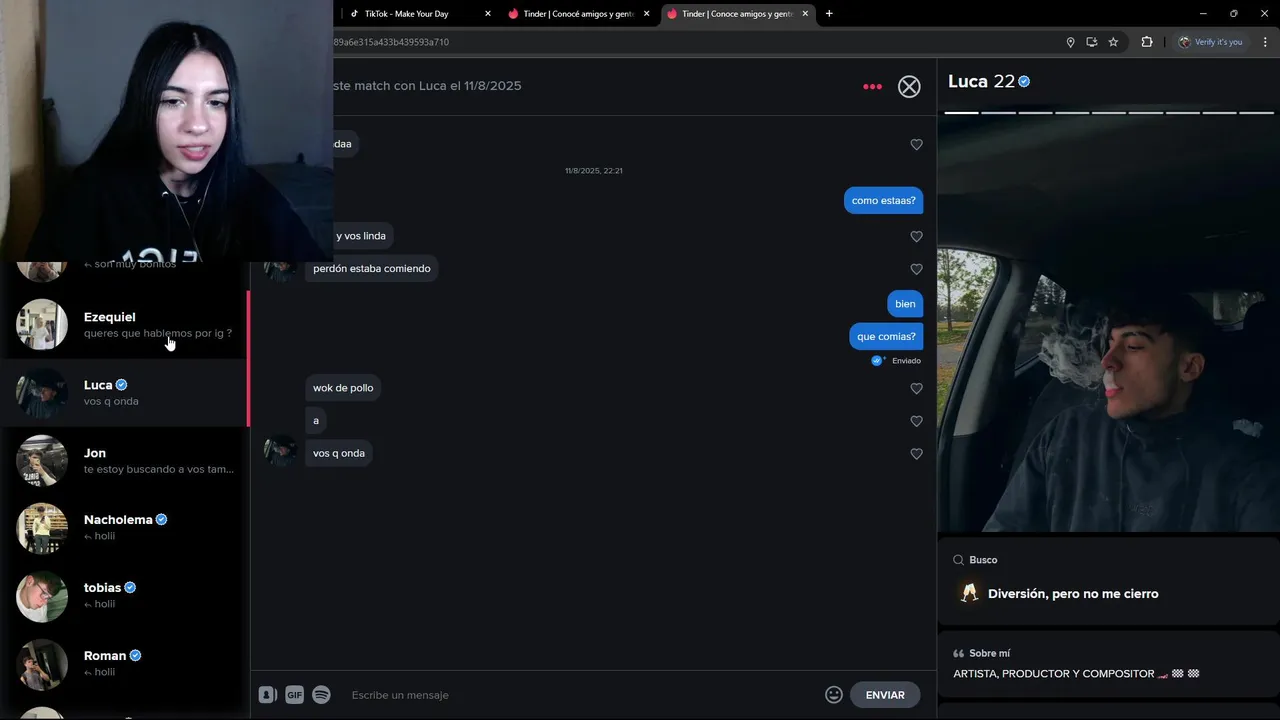Image resolution: width=1280 pixels, height=720 pixels.
Task: Click 'Diversión, pero no me cierro' text
Action: click(1073, 594)
